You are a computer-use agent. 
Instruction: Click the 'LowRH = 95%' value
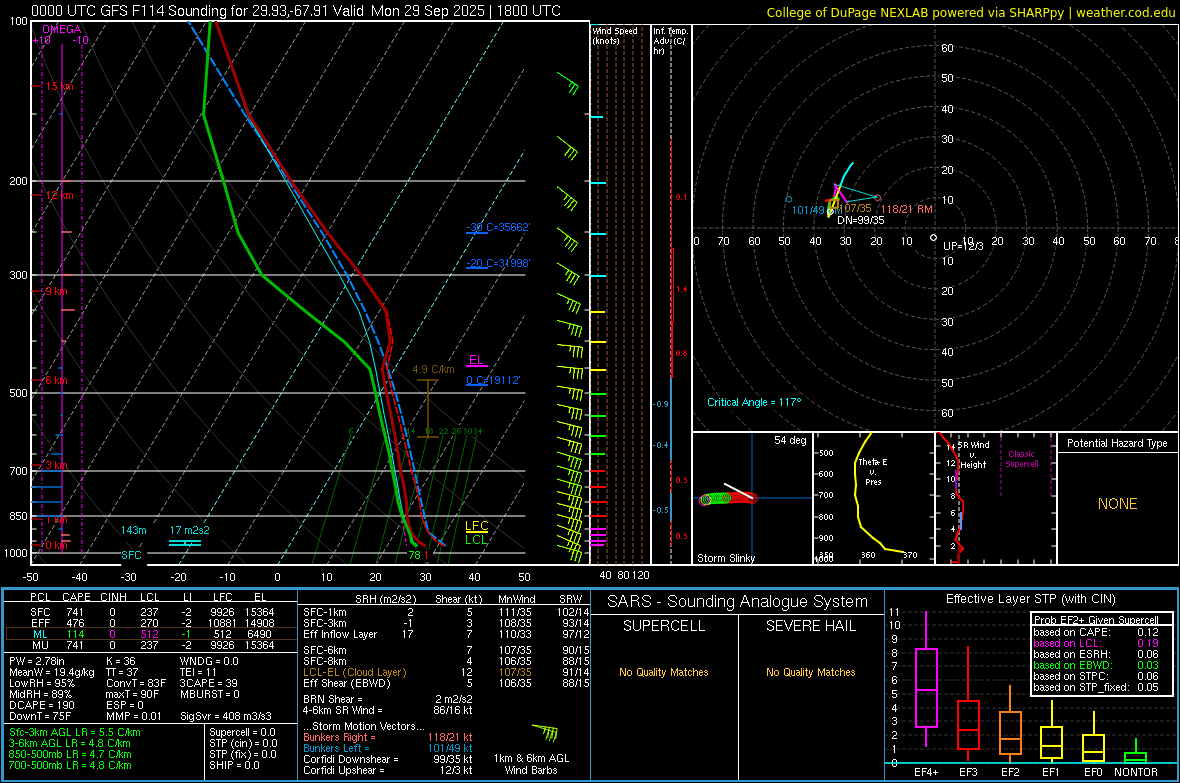pos(41,684)
